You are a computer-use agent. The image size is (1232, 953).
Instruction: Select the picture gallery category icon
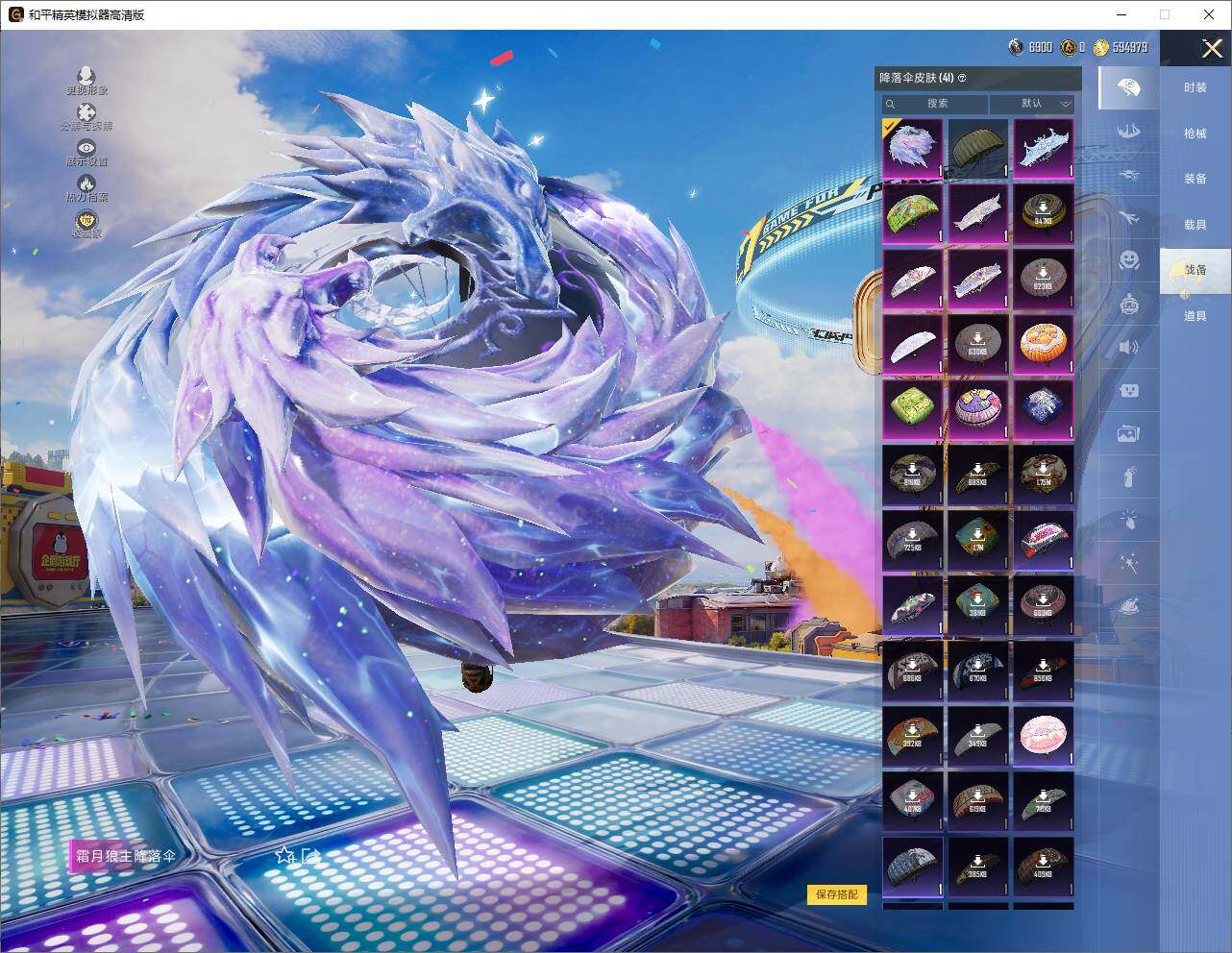point(1129,433)
